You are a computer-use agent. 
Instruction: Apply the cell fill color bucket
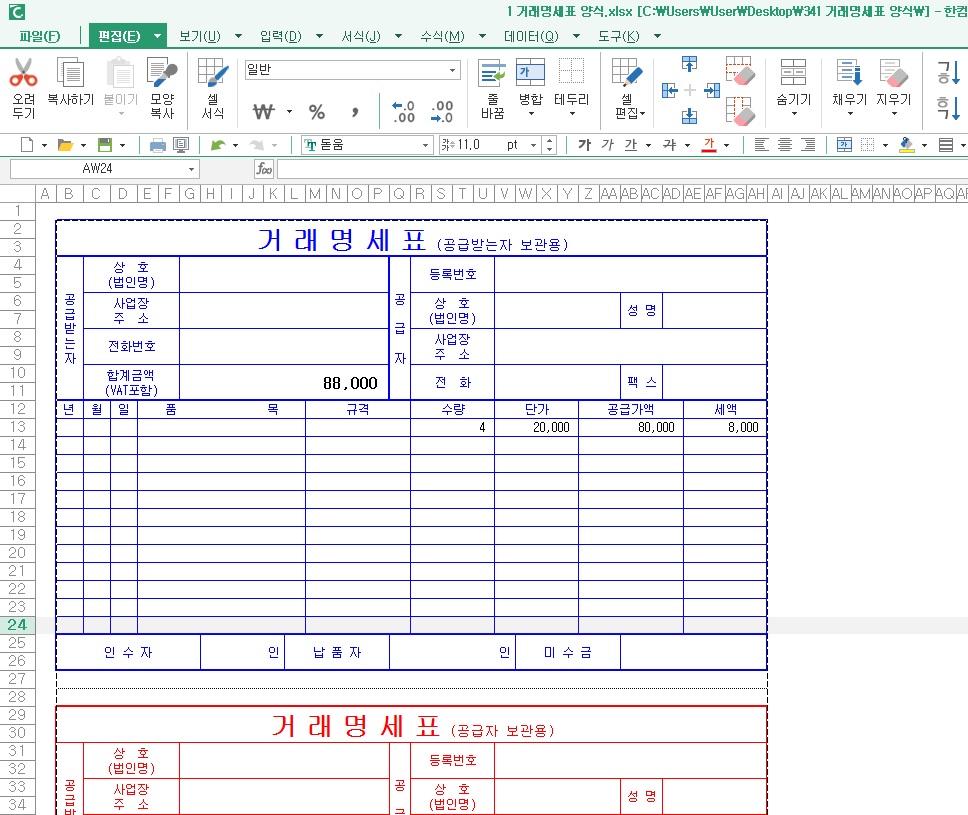[906, 145]
